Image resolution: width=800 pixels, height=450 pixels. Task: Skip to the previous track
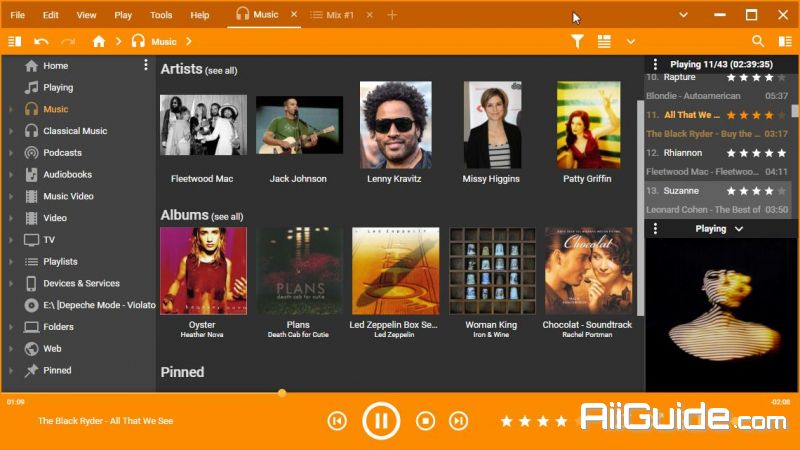coord(337,421)
